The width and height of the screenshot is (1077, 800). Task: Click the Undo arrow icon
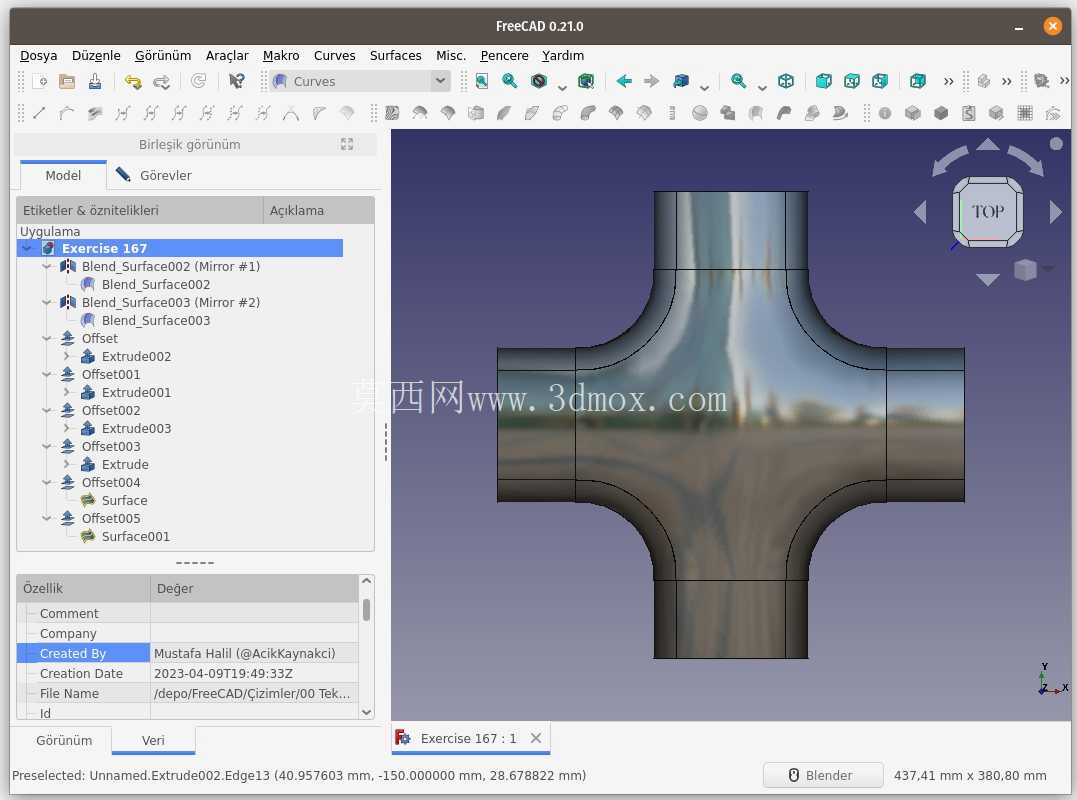(133, 81)
